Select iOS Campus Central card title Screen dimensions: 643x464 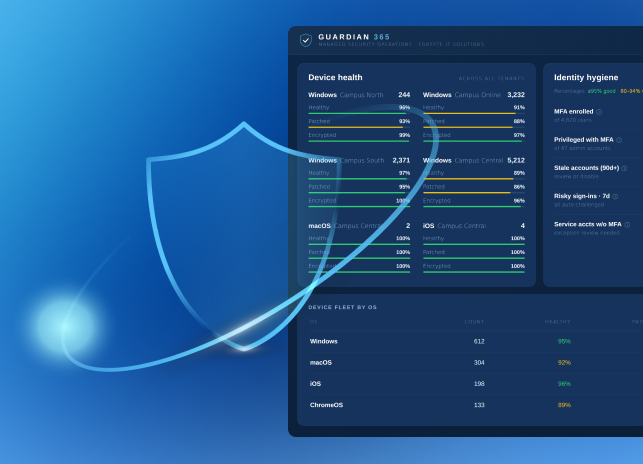[454, 226]
